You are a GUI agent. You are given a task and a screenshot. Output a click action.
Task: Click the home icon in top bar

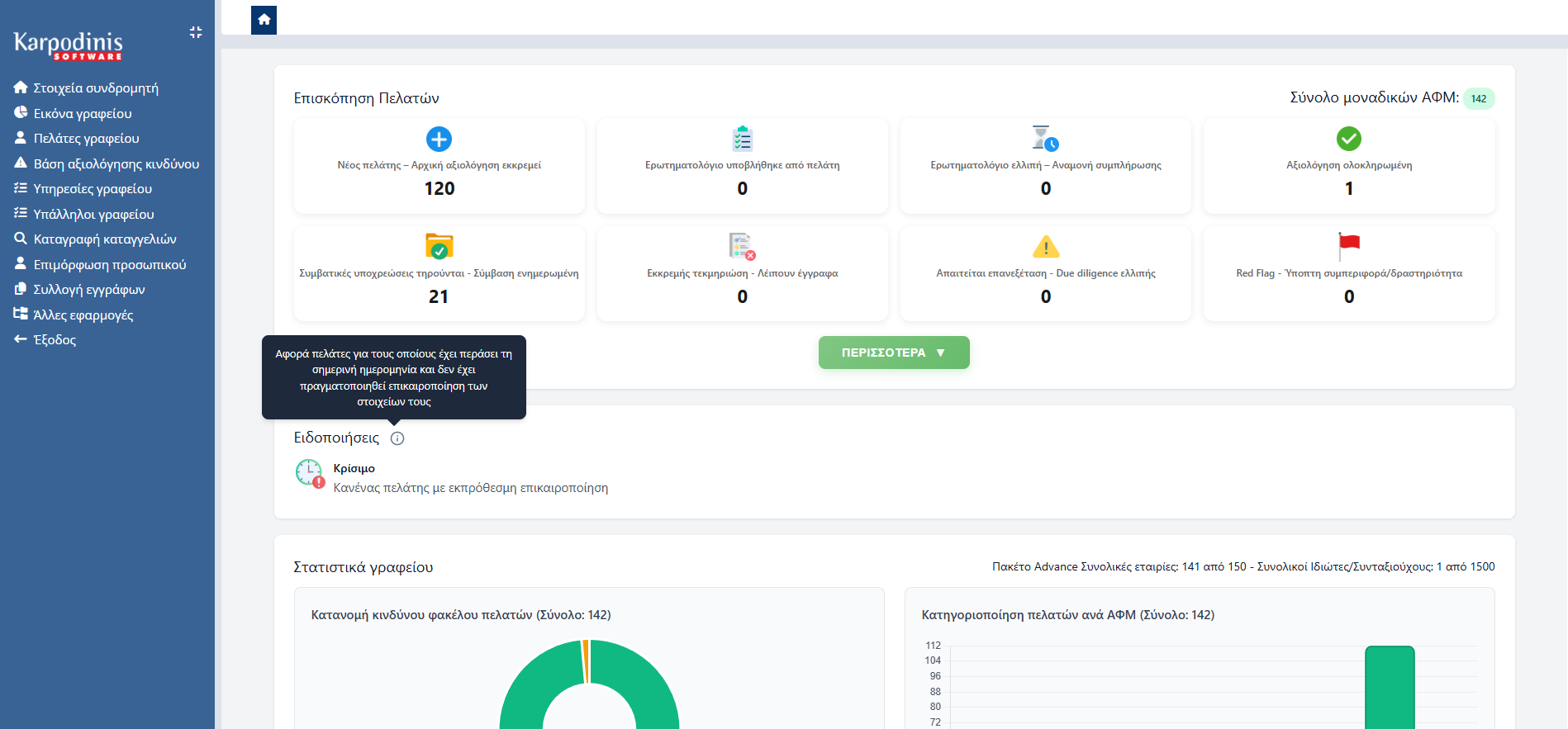264,20
